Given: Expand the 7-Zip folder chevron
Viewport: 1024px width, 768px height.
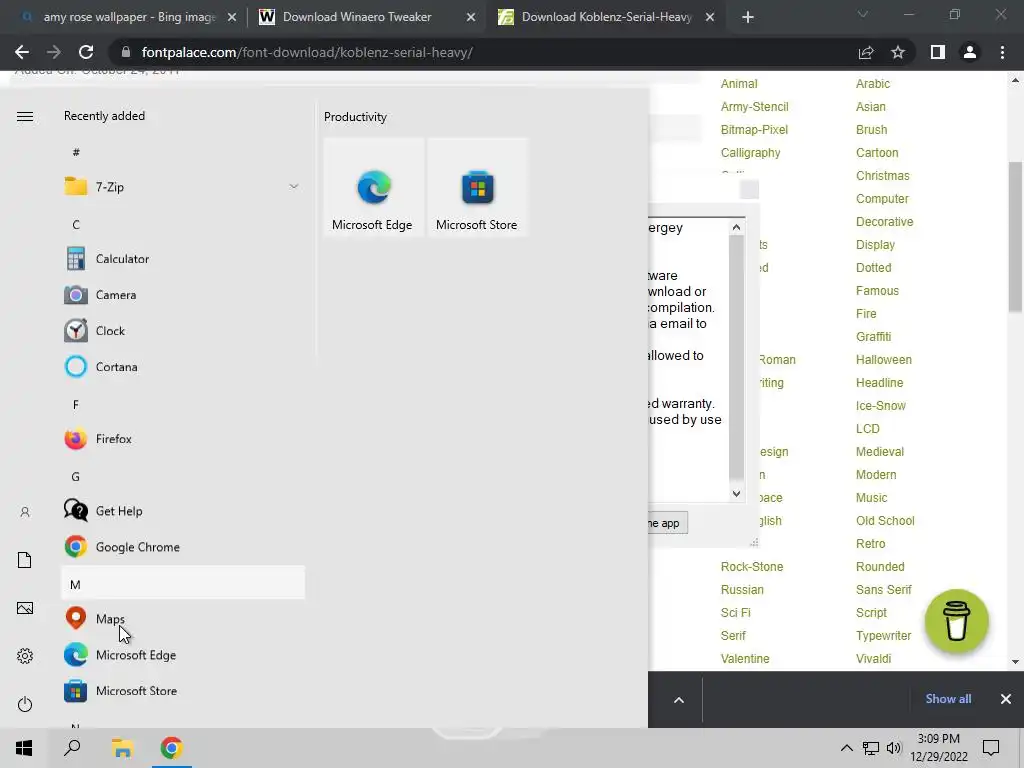Looking at the screenshot, I should [294, 187].
